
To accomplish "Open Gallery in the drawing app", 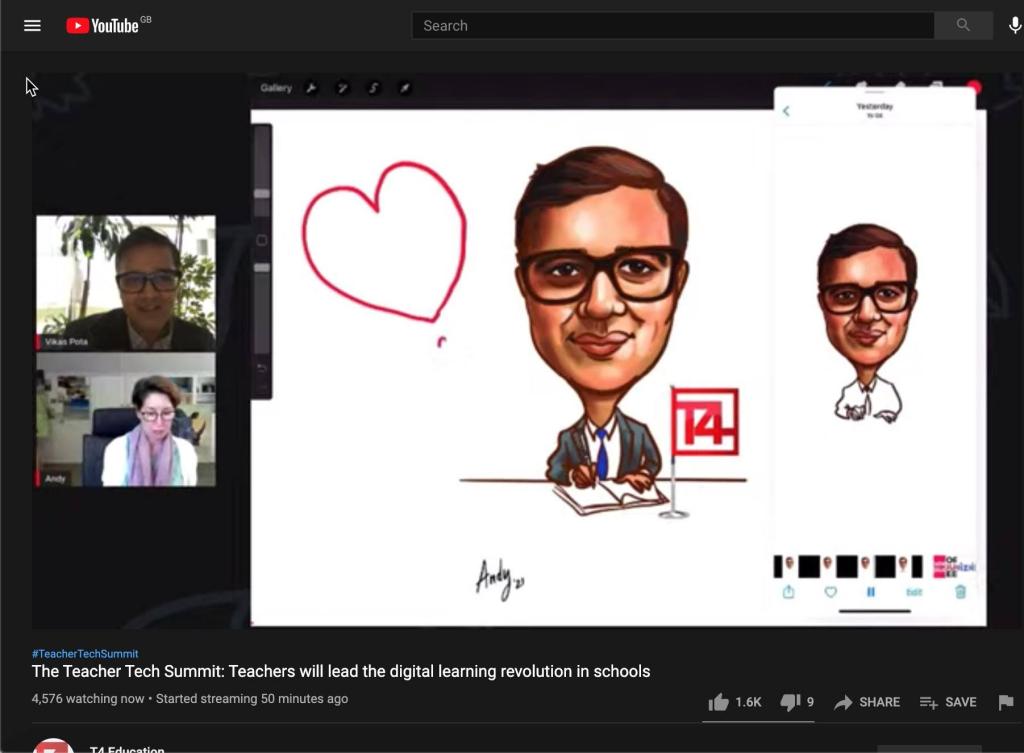I will 276,88.
